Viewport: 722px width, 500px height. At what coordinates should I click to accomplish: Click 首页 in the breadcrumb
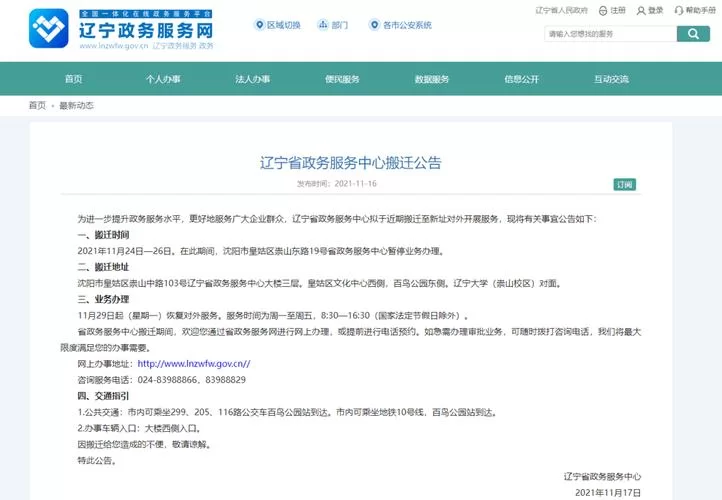pos(37,105)
